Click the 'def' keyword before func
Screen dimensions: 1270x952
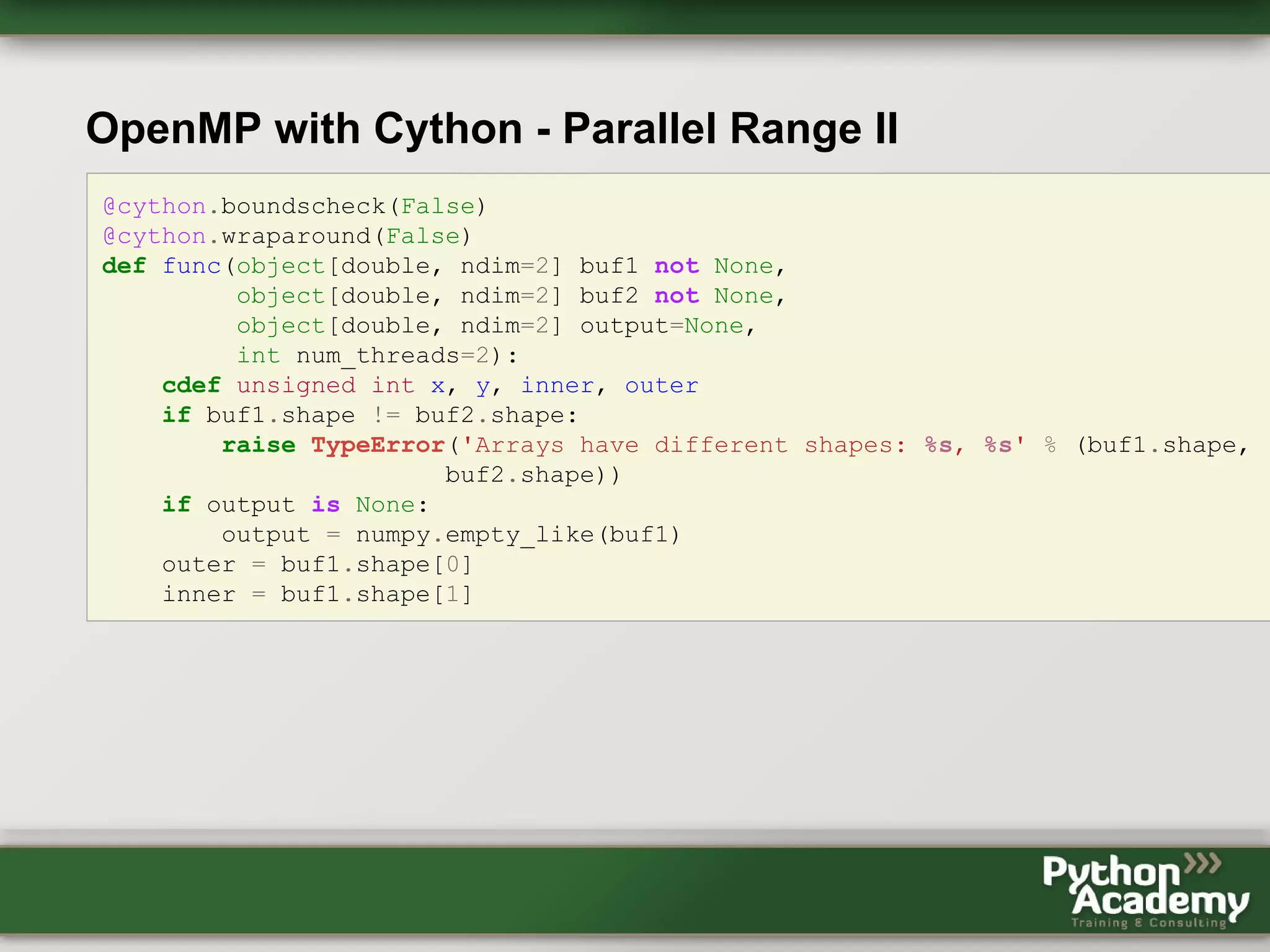(124, 265)
